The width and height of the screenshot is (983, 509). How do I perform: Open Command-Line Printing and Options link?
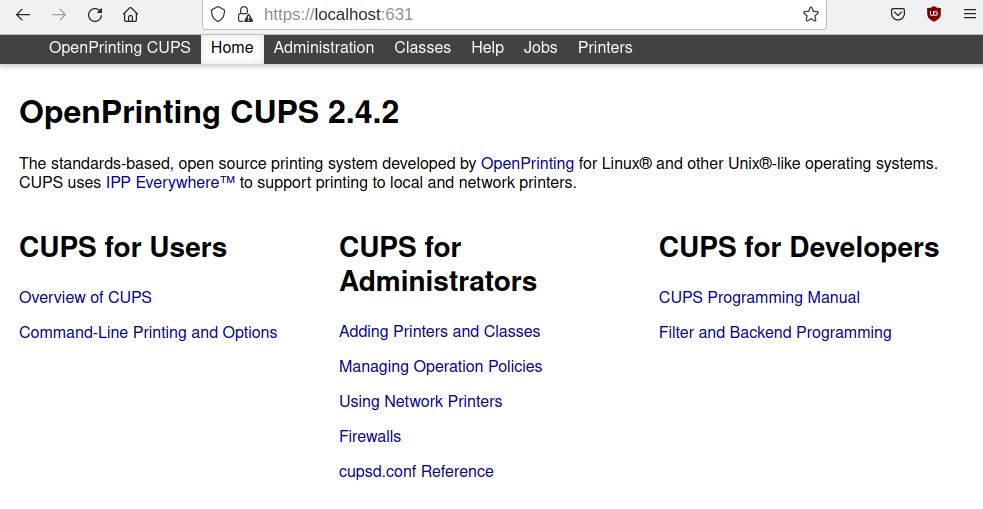click(x=148, y=332)
